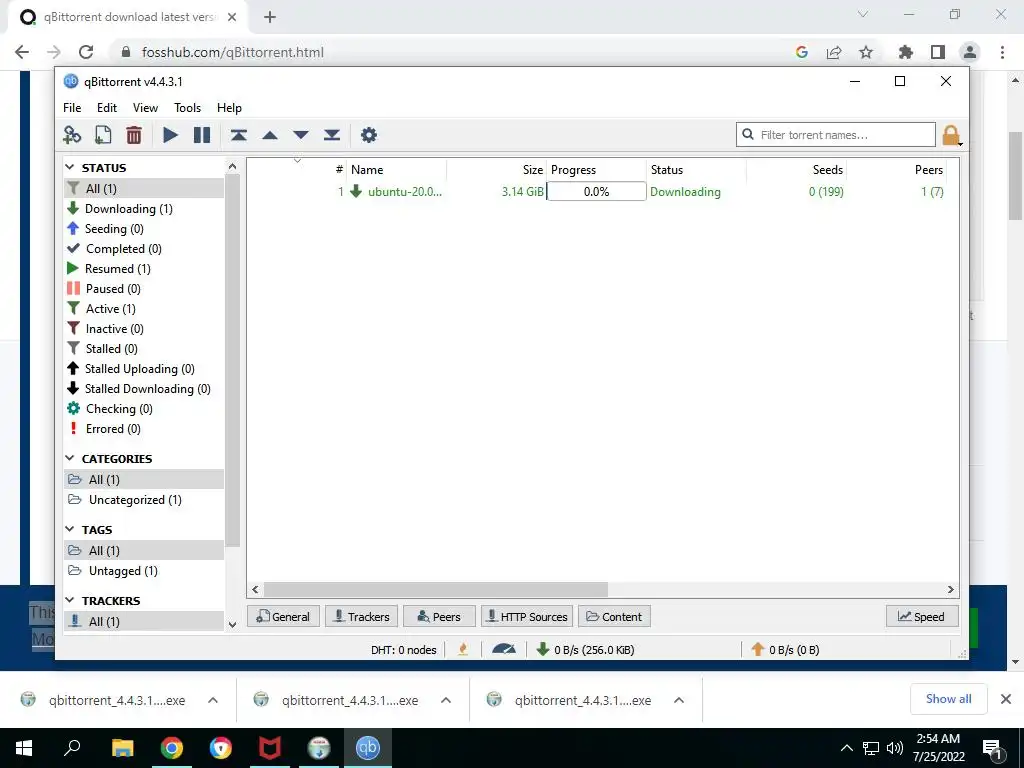Click the ubuntu torrent progress bar
The width and height of the screenshot is (1024, 768).
click(596, 191)
